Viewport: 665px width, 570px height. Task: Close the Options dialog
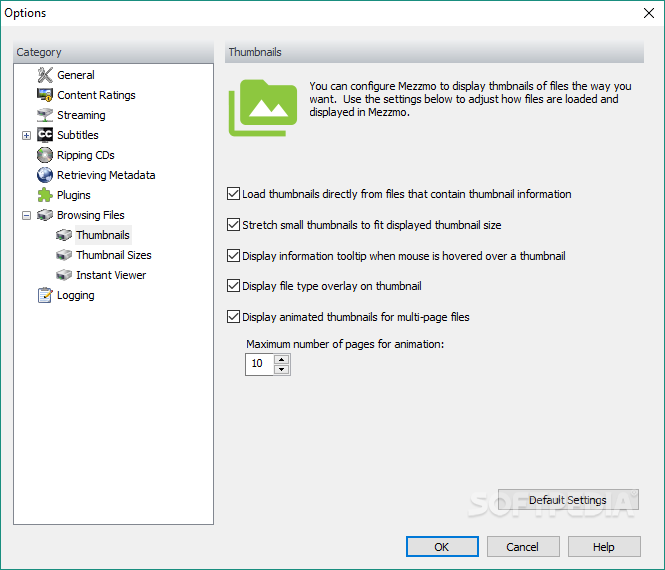tap(648, 13)
